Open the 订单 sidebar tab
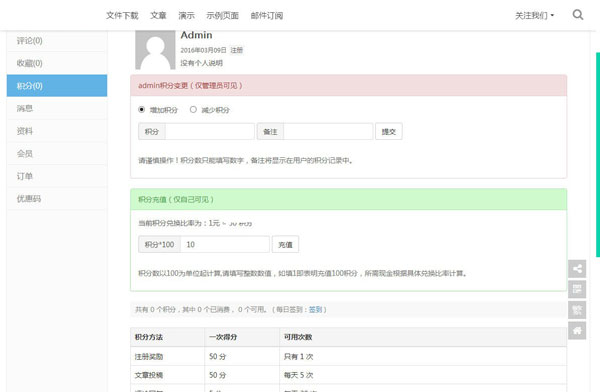600x392 pixels. click(57, 176)
